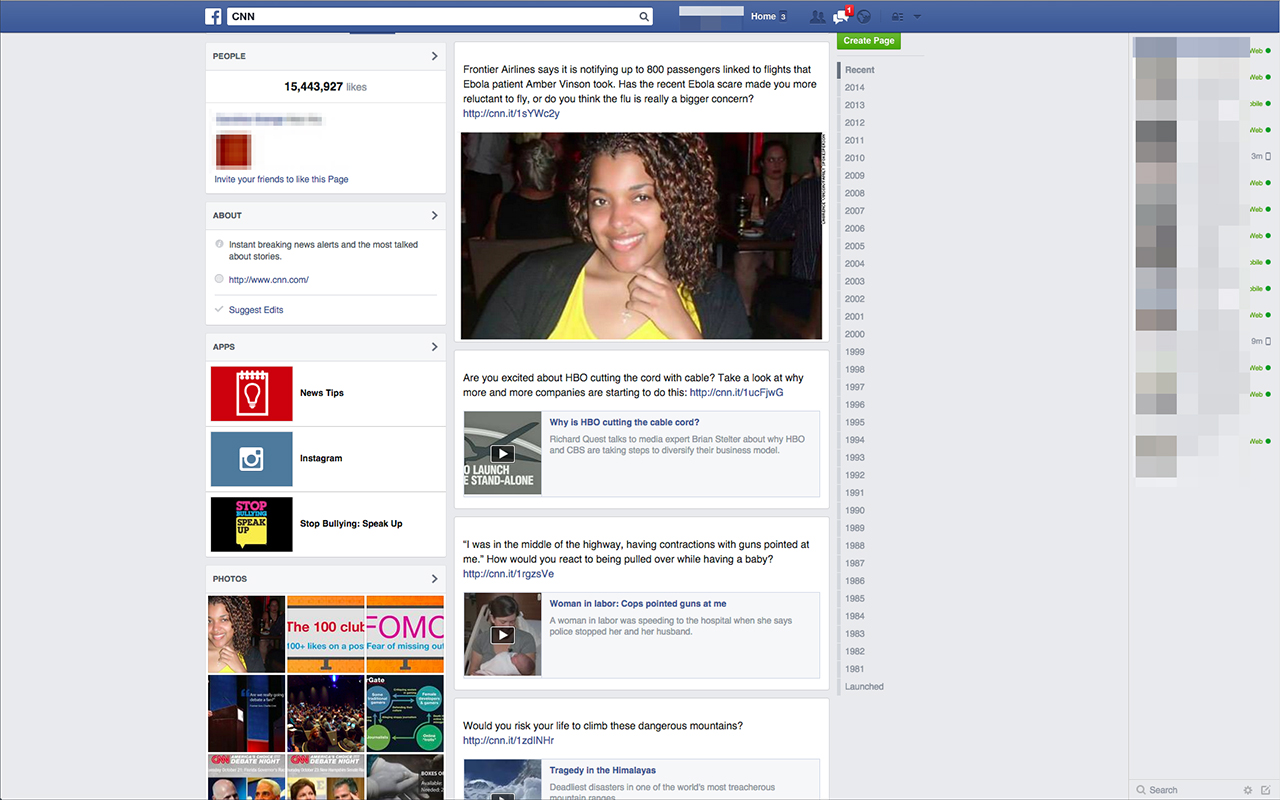The height and width of the screenshot is (800, 1280).
Task: Click the Suggest Edits checkmark icon
Action: pyautogui.click(x=219, y=310)
